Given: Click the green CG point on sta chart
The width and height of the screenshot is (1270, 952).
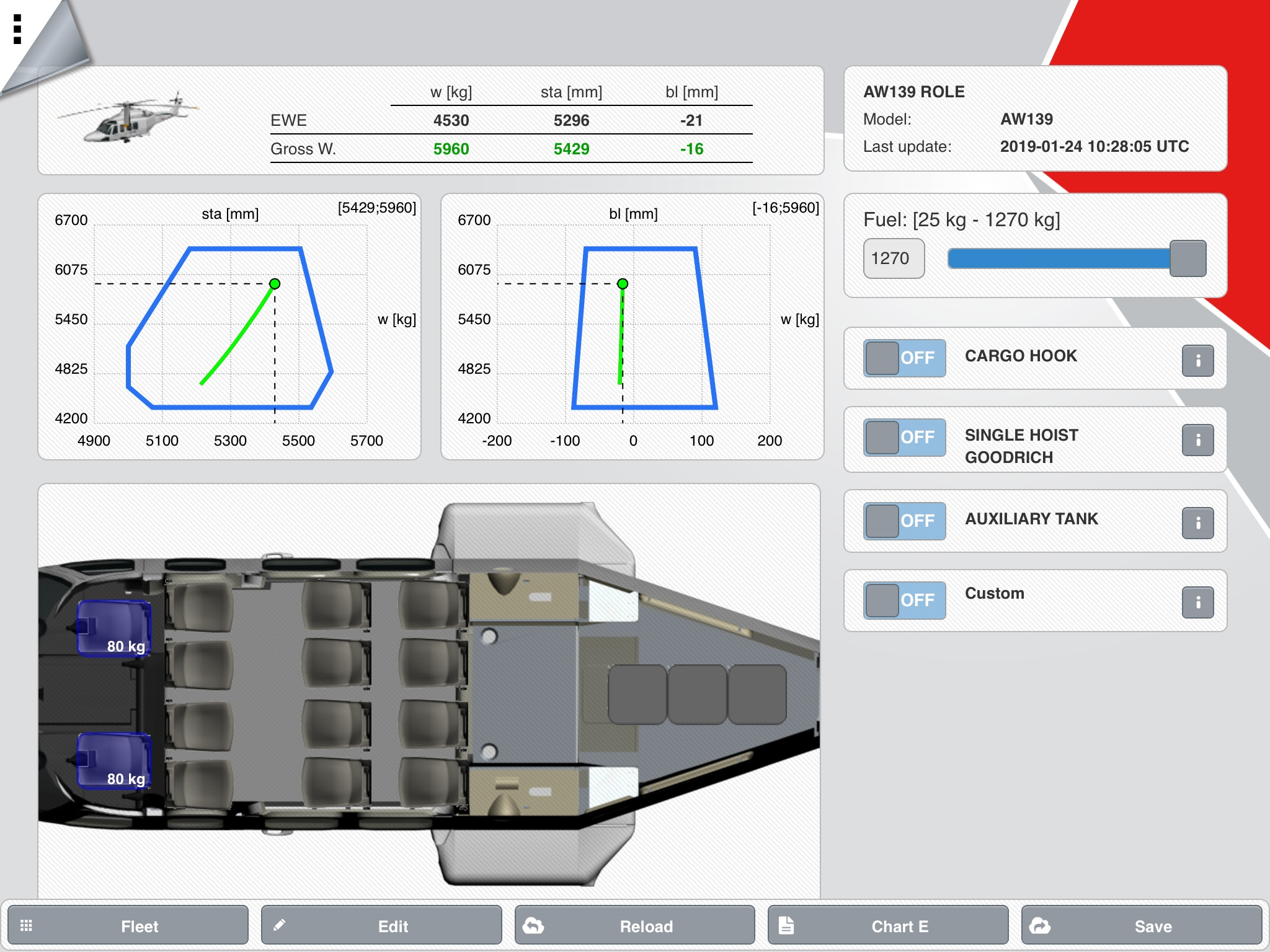Looking at the screenshot, I should (275, 284).
